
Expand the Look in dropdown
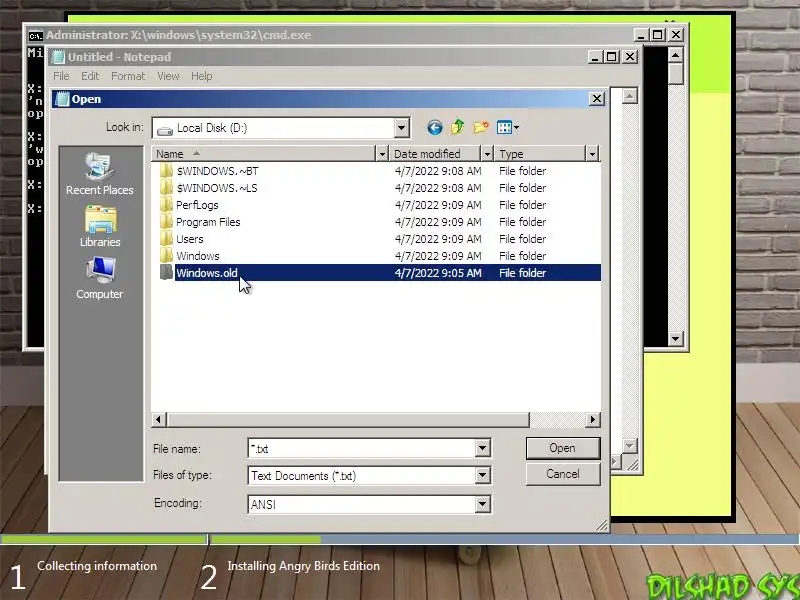coord(402,128)
